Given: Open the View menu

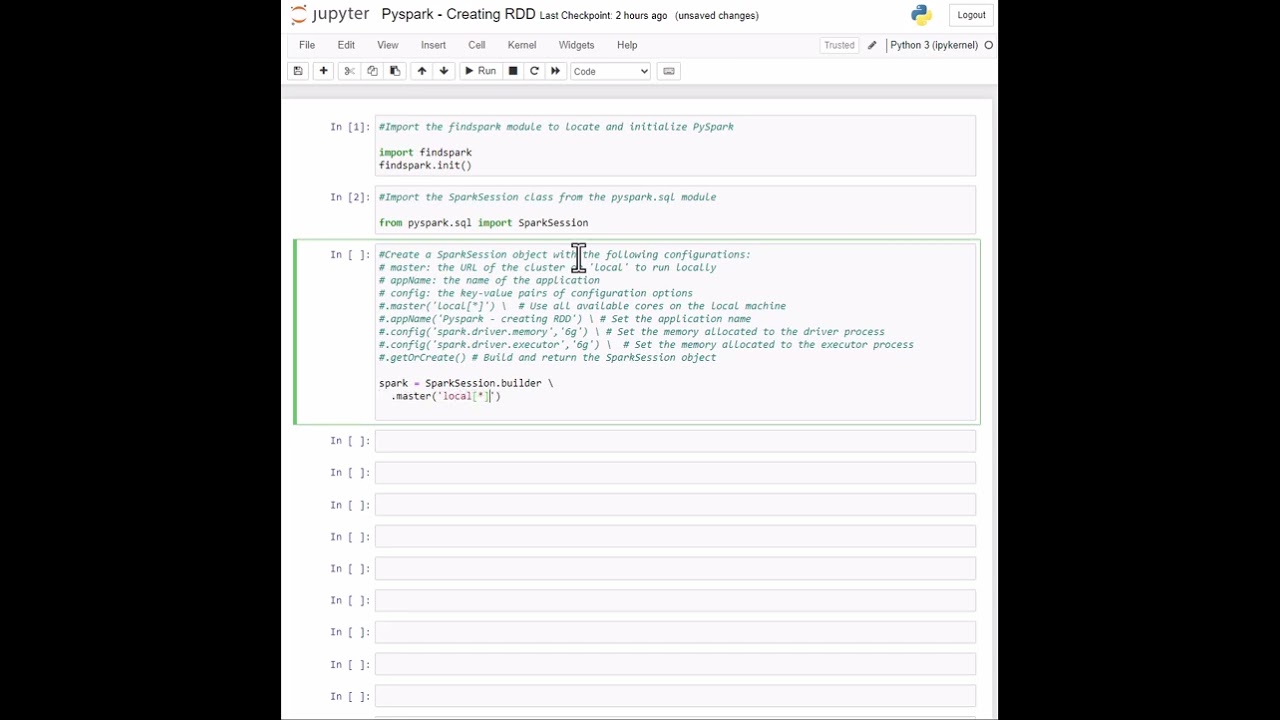Looking at the screenshot, I should click(x=387, y=45).
